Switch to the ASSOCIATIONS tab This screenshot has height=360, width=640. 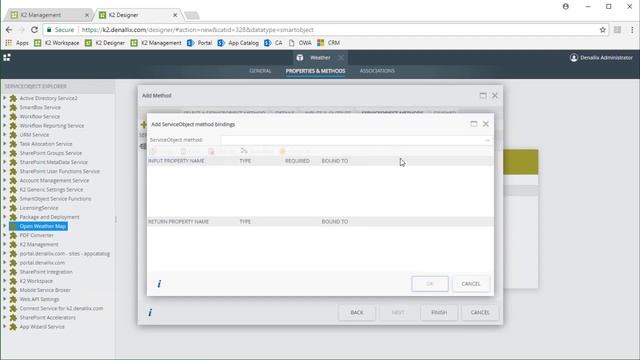[x=377, y=71]
